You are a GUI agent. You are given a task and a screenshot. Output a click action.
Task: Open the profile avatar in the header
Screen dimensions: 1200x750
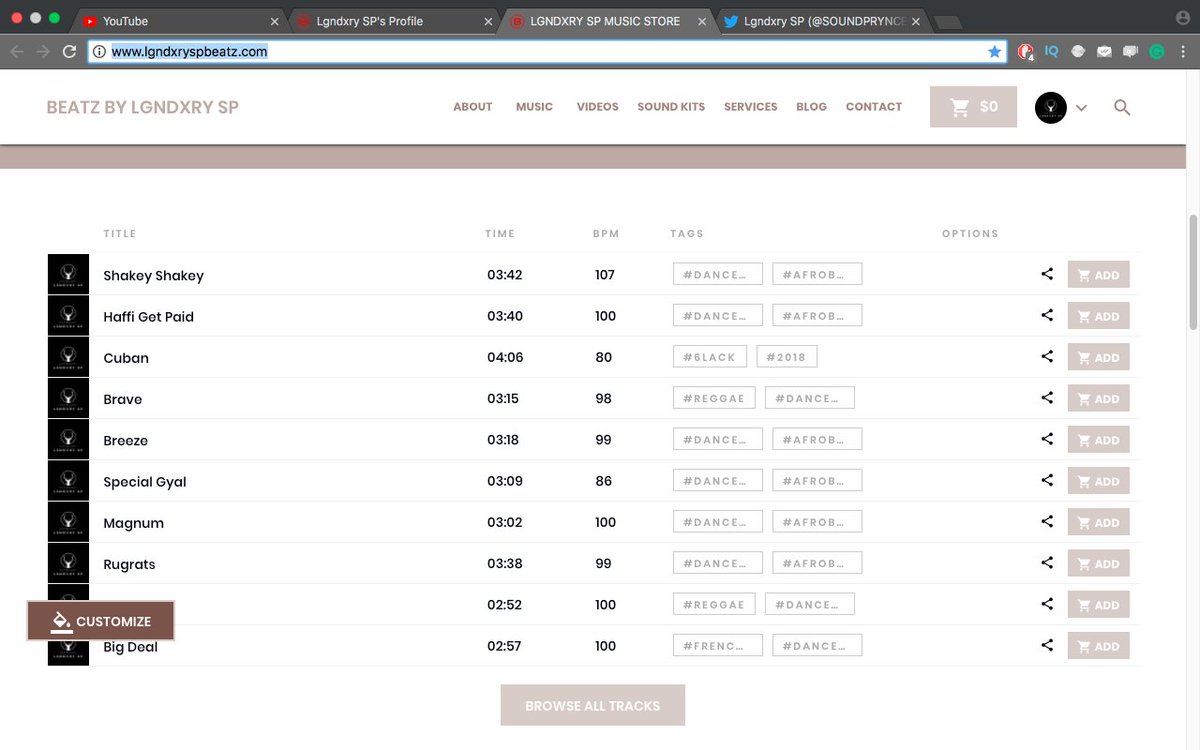click(x=1051, y=107)
